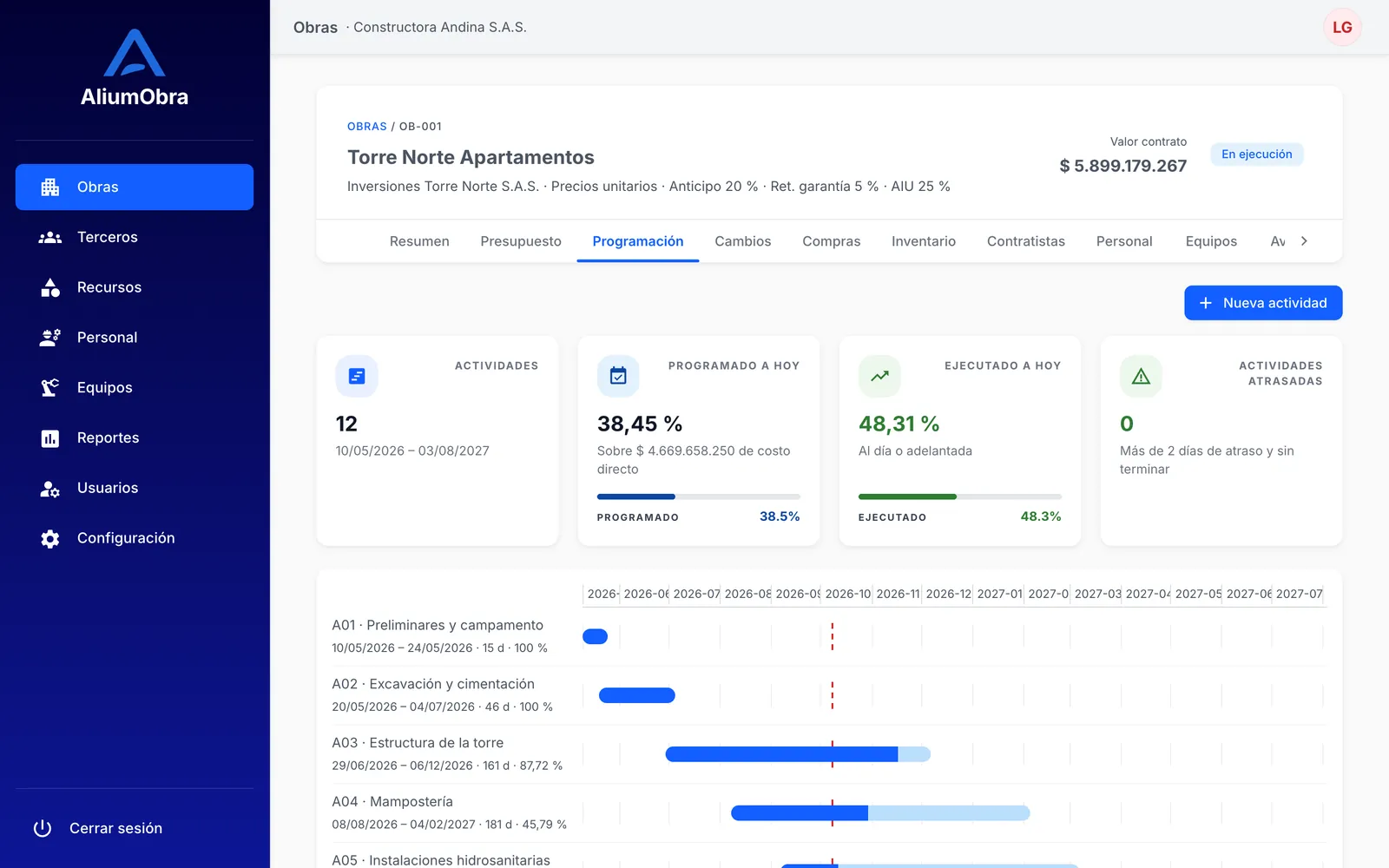Viewport: 1389px width, 868px height.
Task: Click the Recursos shapes icon
Action: click(x=50, y=287)
